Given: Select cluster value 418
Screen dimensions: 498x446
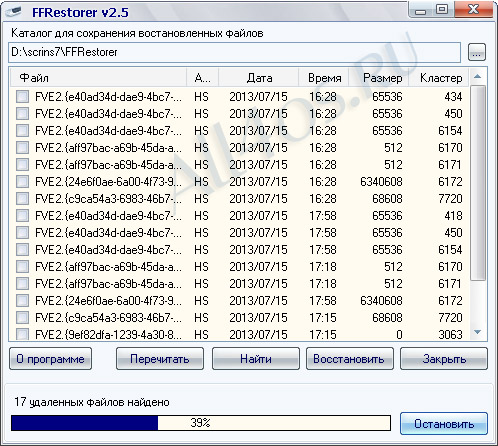Looking at the screenshot, I should point(453,216).
